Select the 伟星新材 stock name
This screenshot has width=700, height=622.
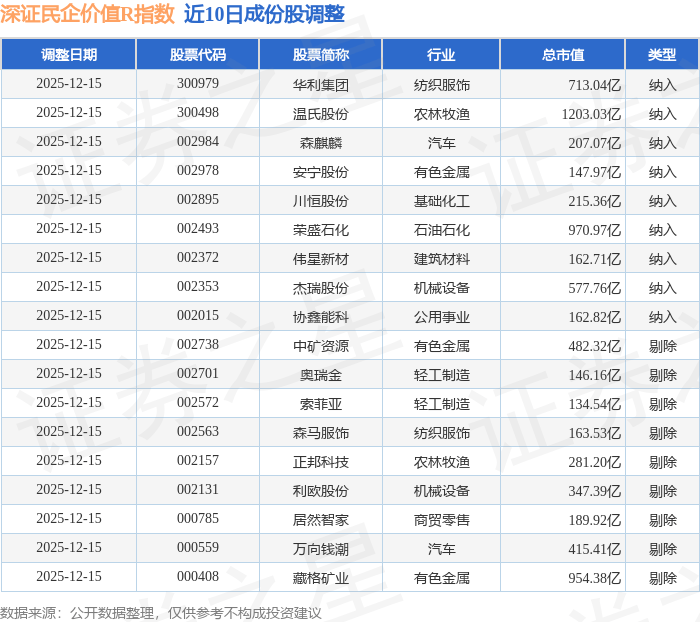tap(321, 258)
